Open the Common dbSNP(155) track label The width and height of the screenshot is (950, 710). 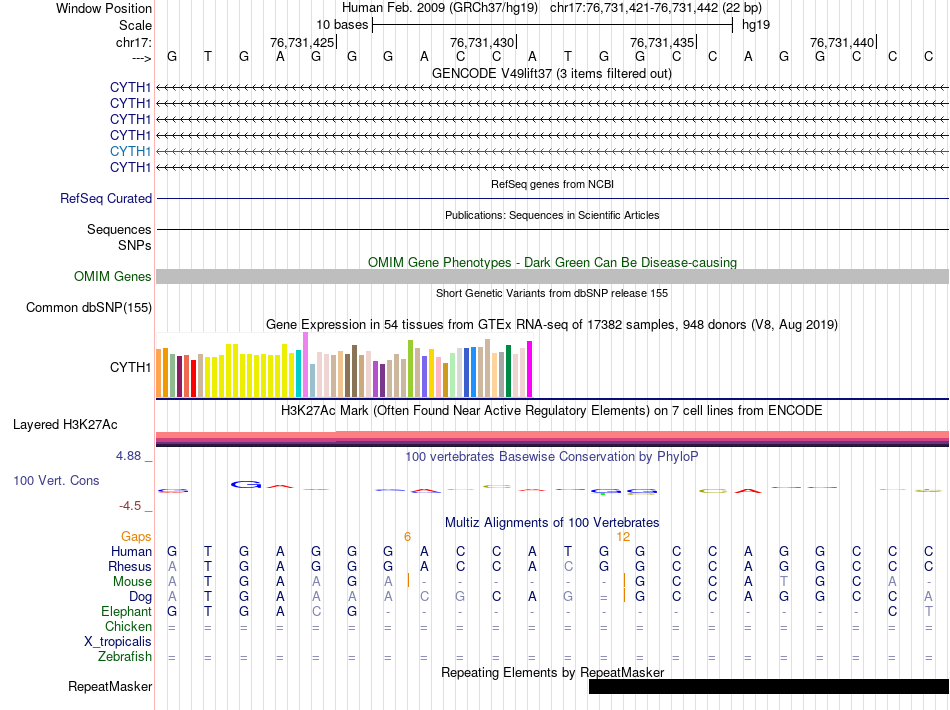click(88, 308)
